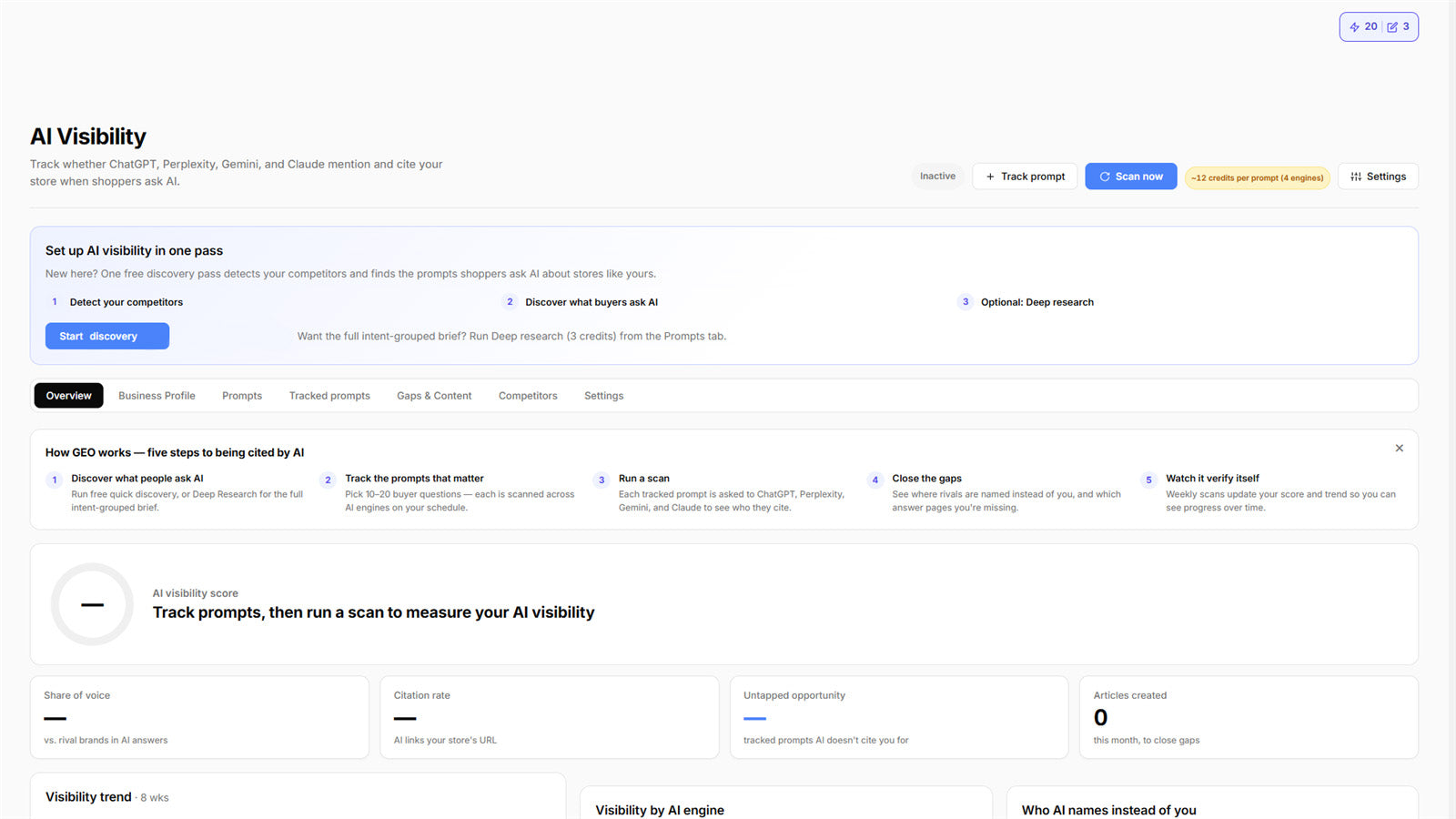1456x819 pixels.
Task: Click the 'Citation rate' card label
Action: click(422, 695)
